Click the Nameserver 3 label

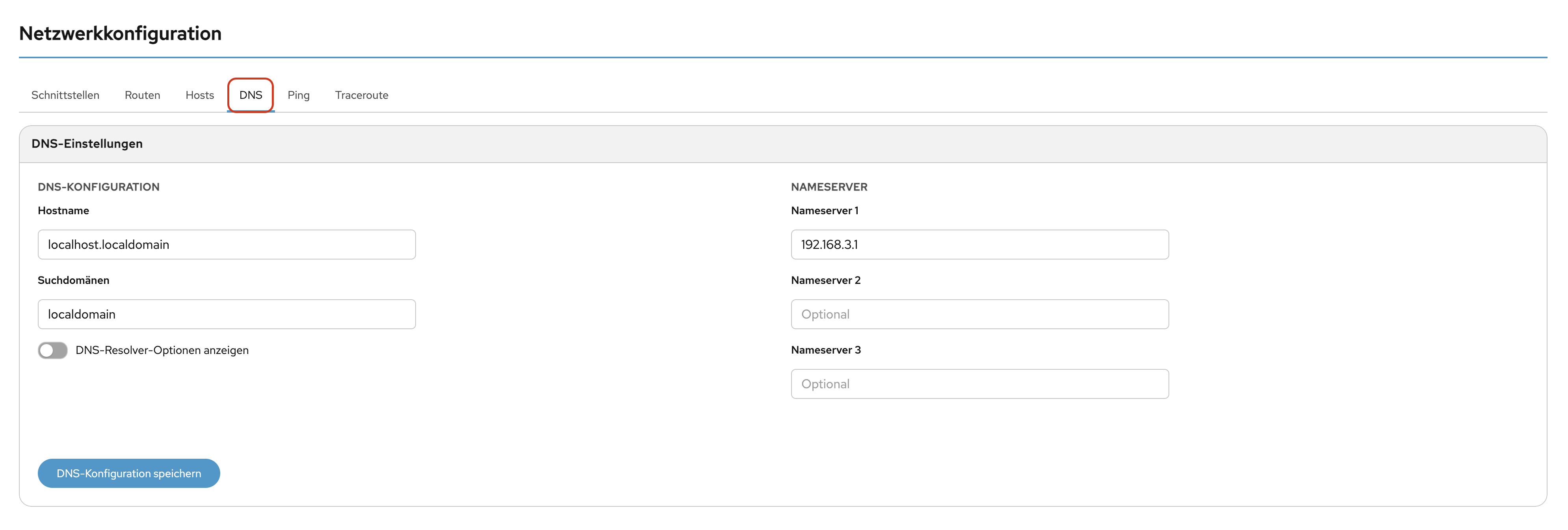tap(826, 350)
